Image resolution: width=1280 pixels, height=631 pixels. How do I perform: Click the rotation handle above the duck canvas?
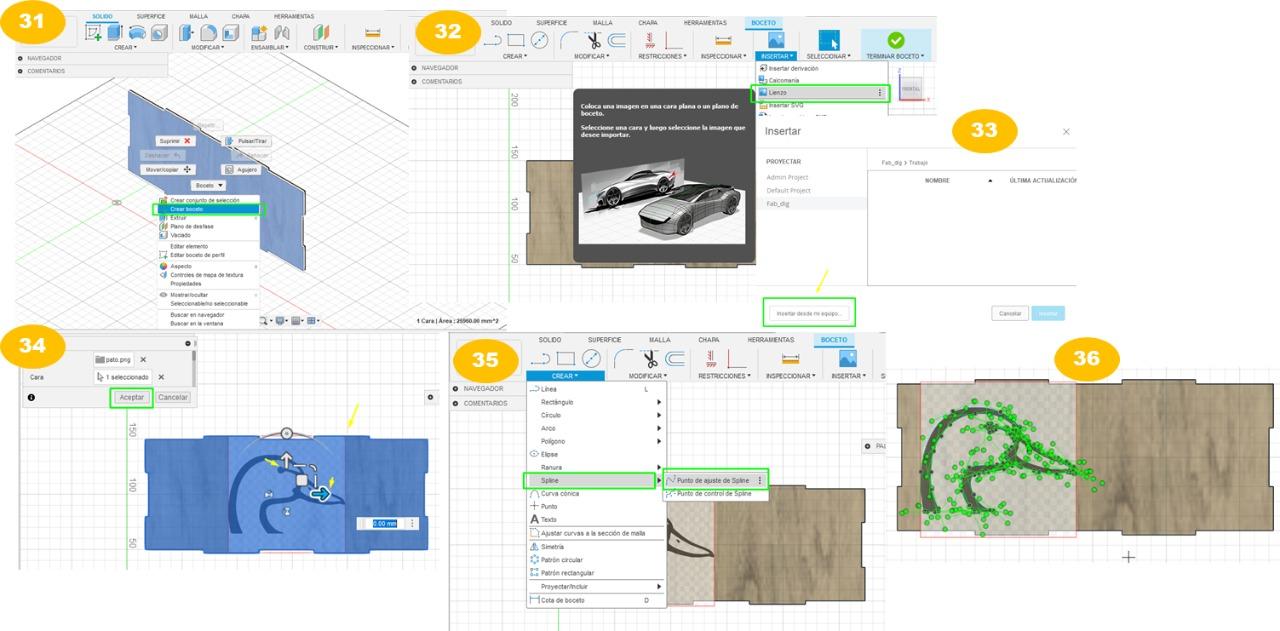pos(287,433)
